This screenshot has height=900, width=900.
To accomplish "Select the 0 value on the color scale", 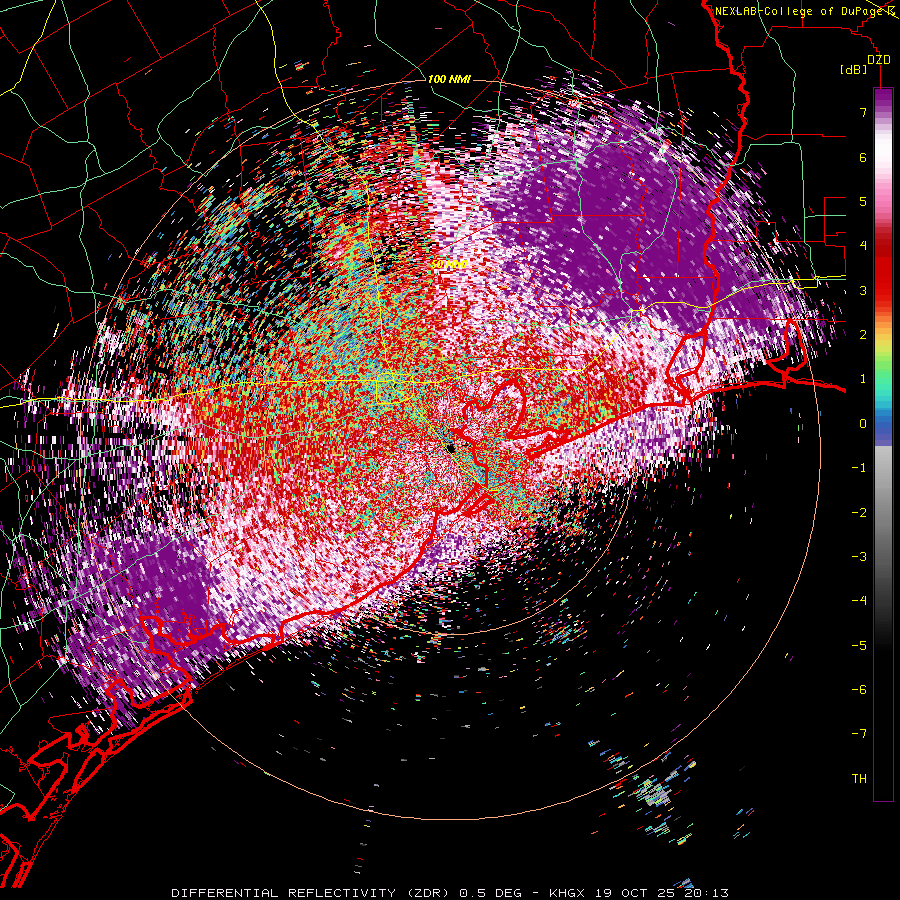I will point(863,424).
